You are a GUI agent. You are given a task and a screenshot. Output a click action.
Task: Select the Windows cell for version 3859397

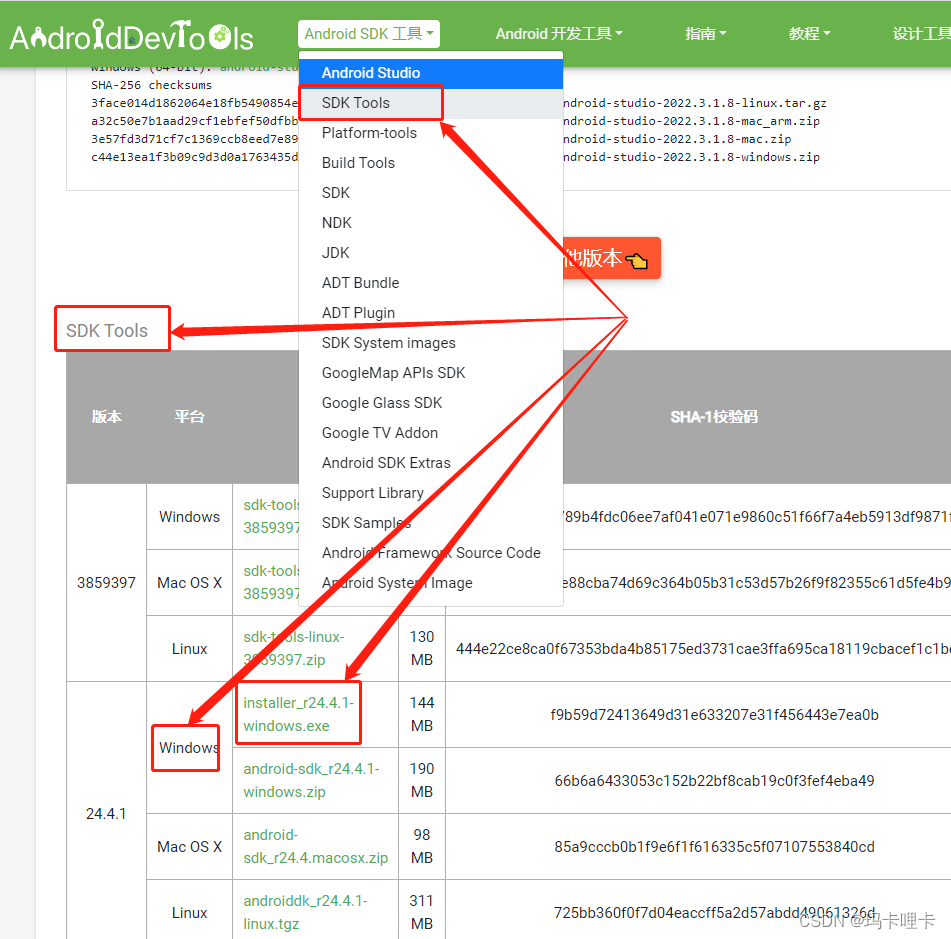coord(189,517)
